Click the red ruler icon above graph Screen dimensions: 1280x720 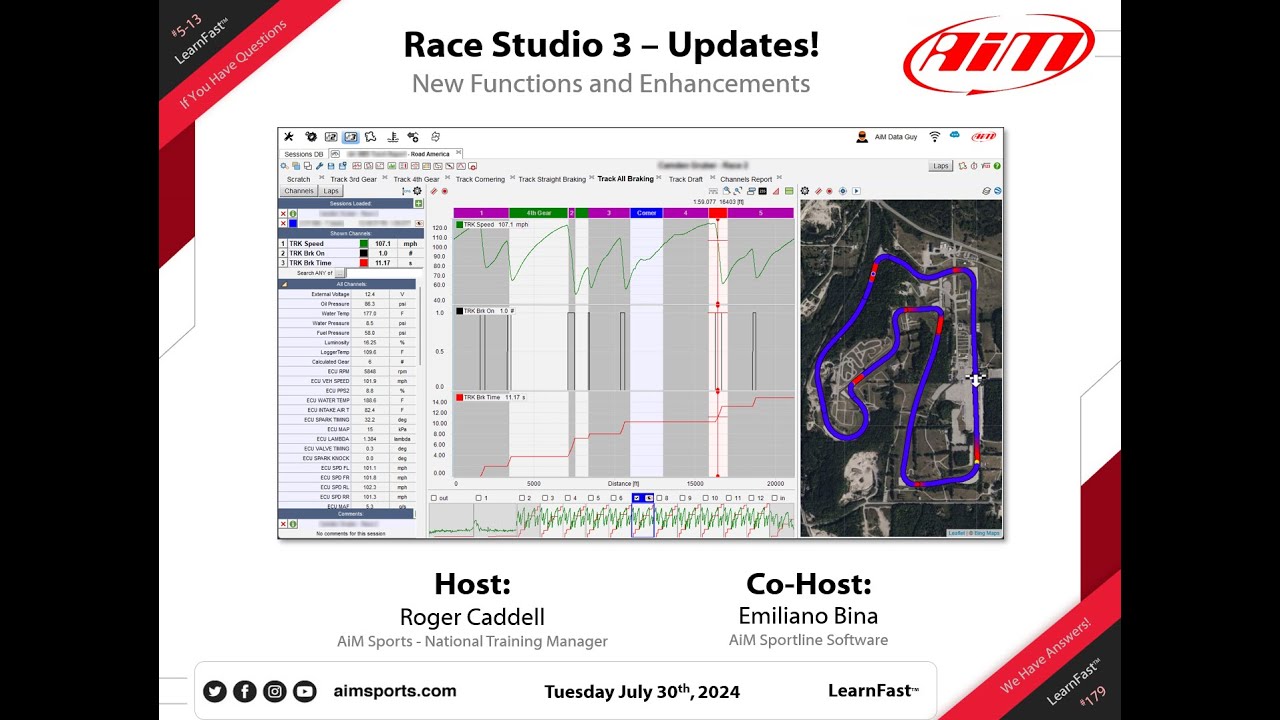pyautogui.click(x=434, y=191)
